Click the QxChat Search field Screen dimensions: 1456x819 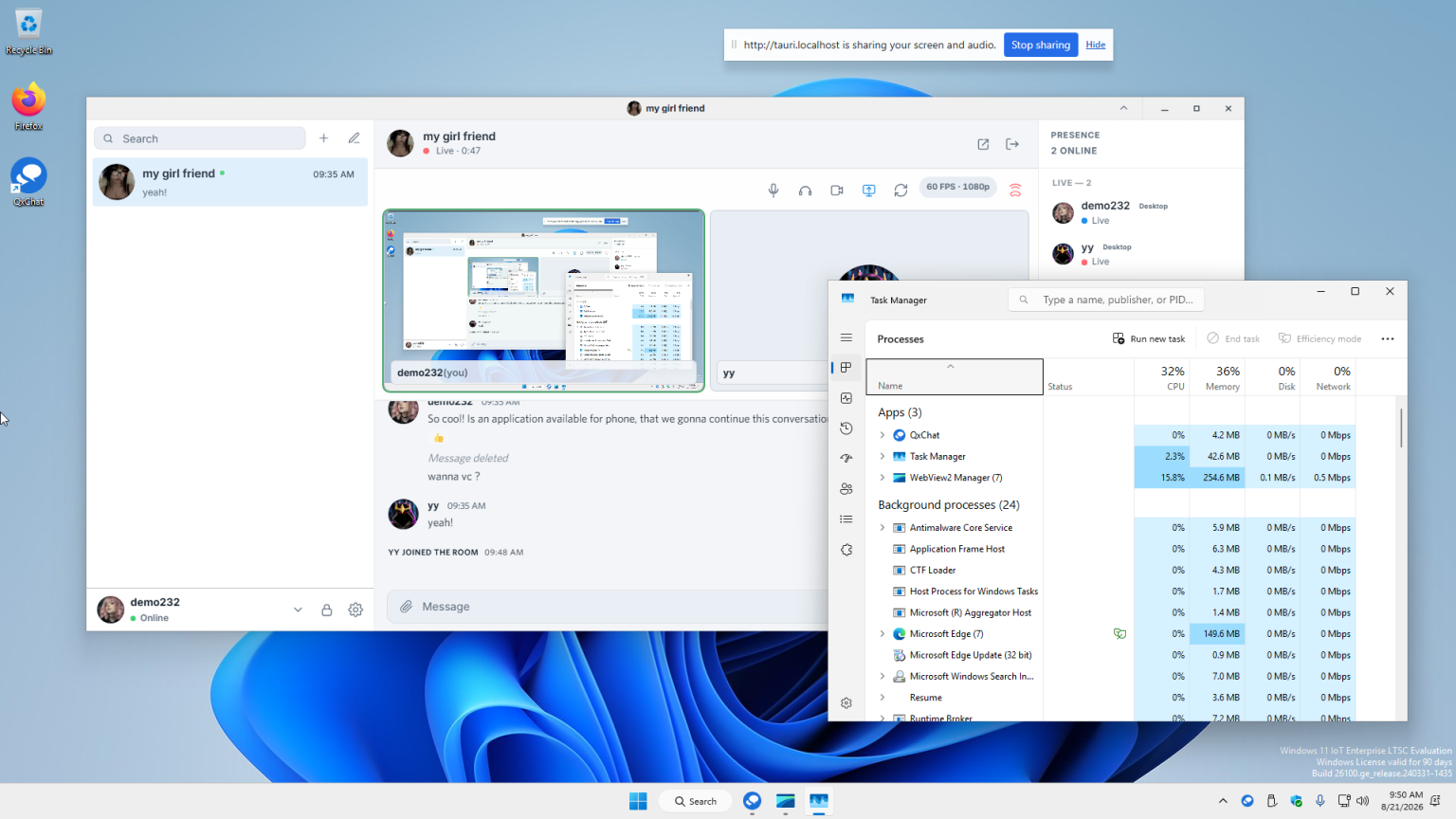click(200, 138)
